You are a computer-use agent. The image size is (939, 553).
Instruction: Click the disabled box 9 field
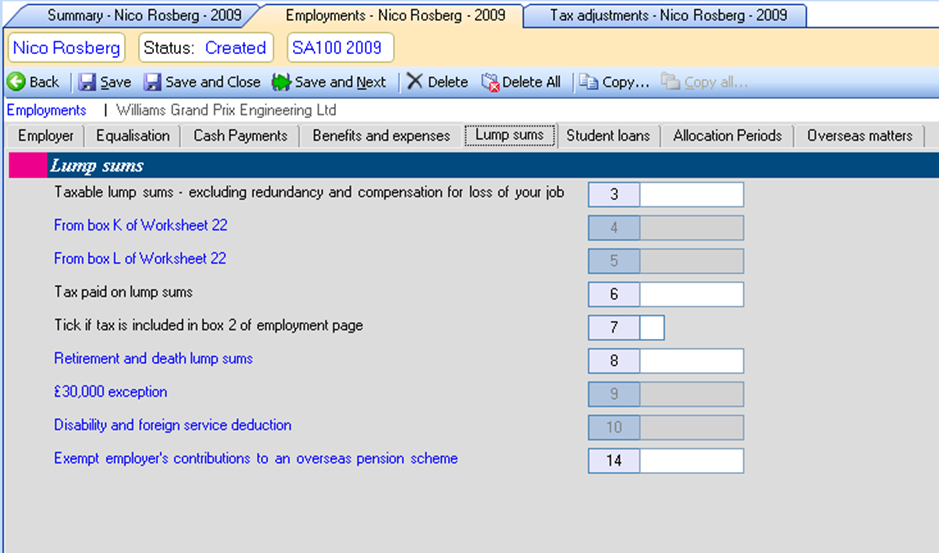692,394
